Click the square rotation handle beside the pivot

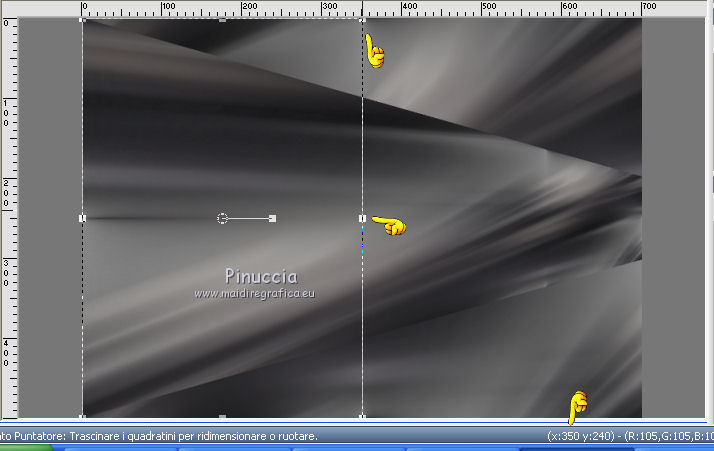click(272, 219)
